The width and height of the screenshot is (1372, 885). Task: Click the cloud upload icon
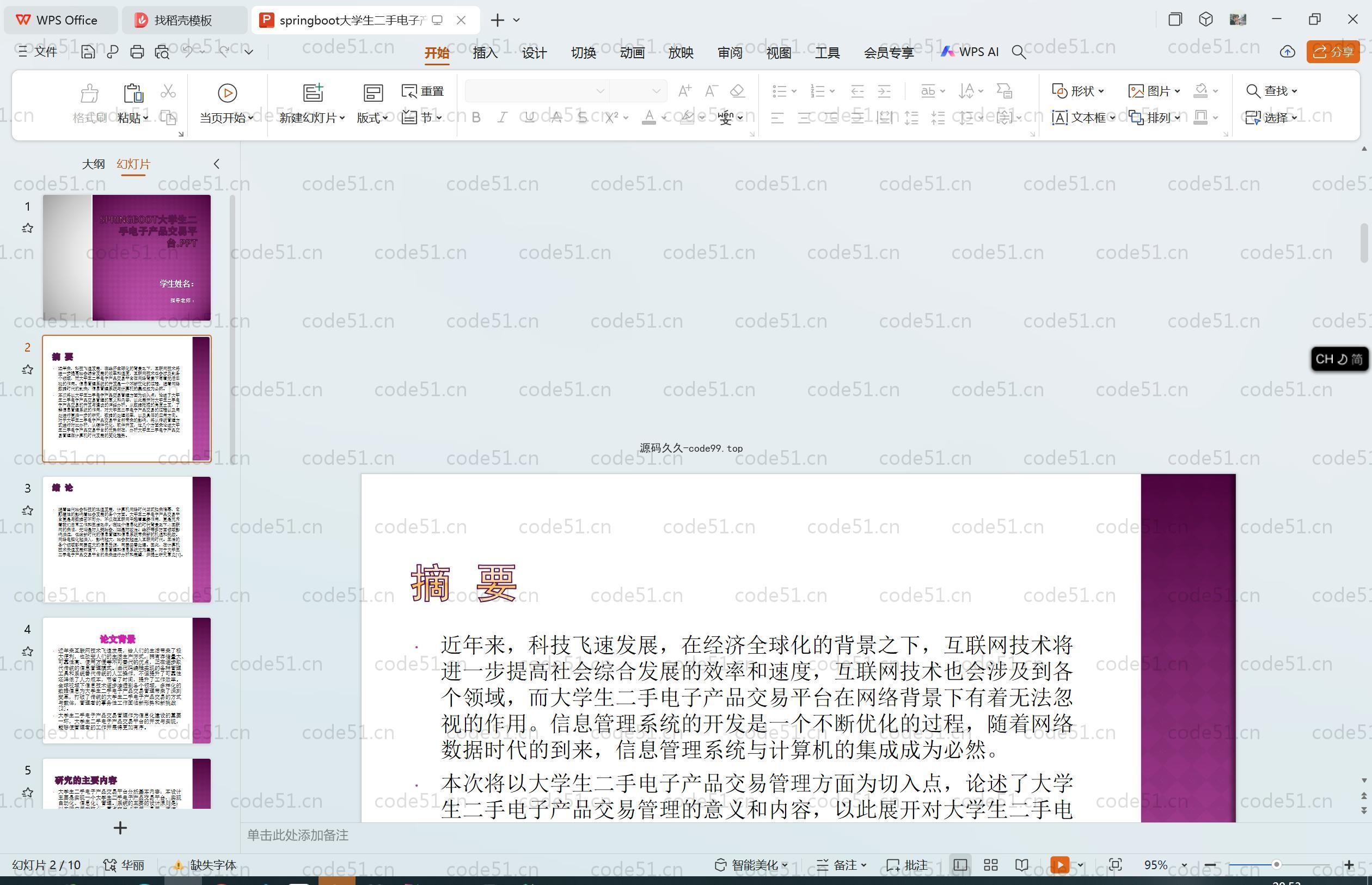point(1288,52)
